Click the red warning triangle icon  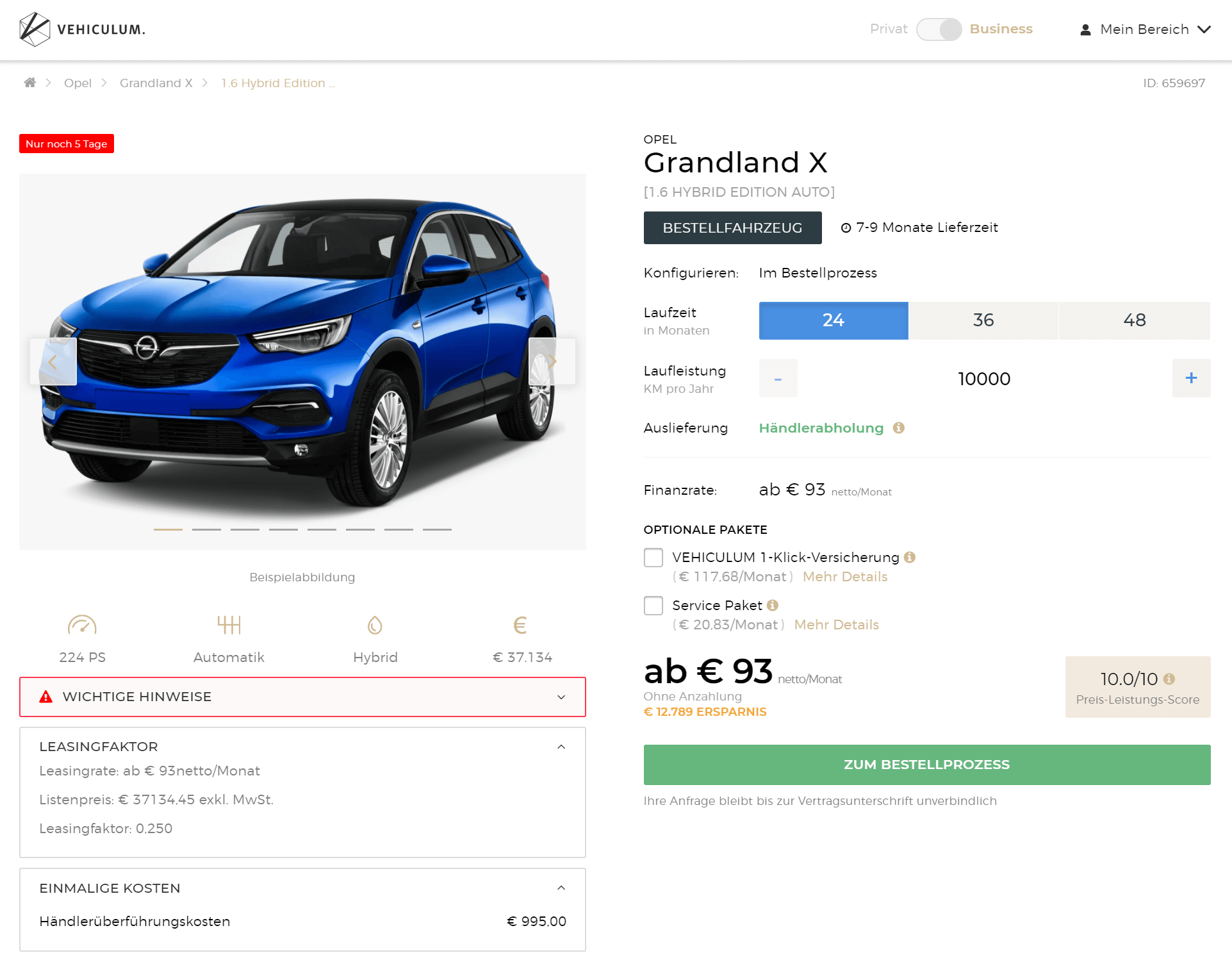46,697
